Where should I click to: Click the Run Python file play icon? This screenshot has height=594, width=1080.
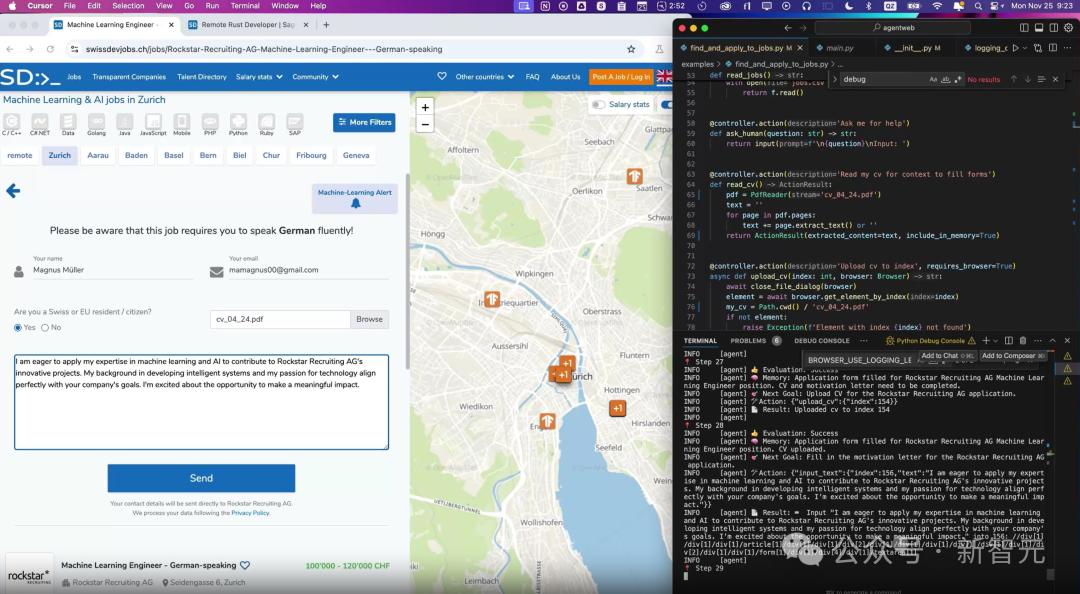click(x=1016, y=48)
